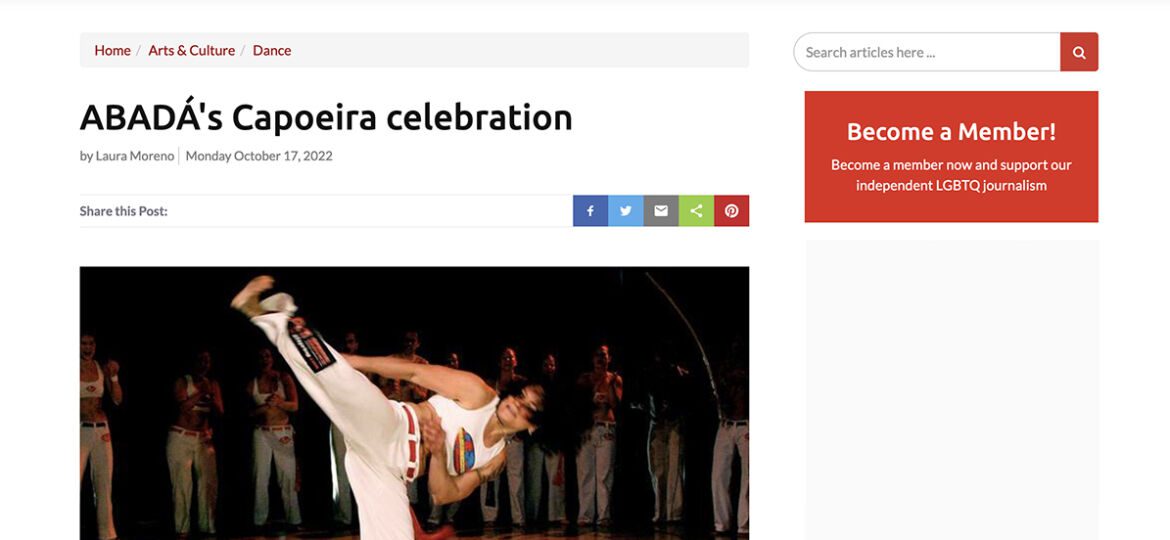The width and height of the screenshot is (1170, 540).
Task: Click the Share this Post label
Action: pyautogui.click(x=124, y=211)
